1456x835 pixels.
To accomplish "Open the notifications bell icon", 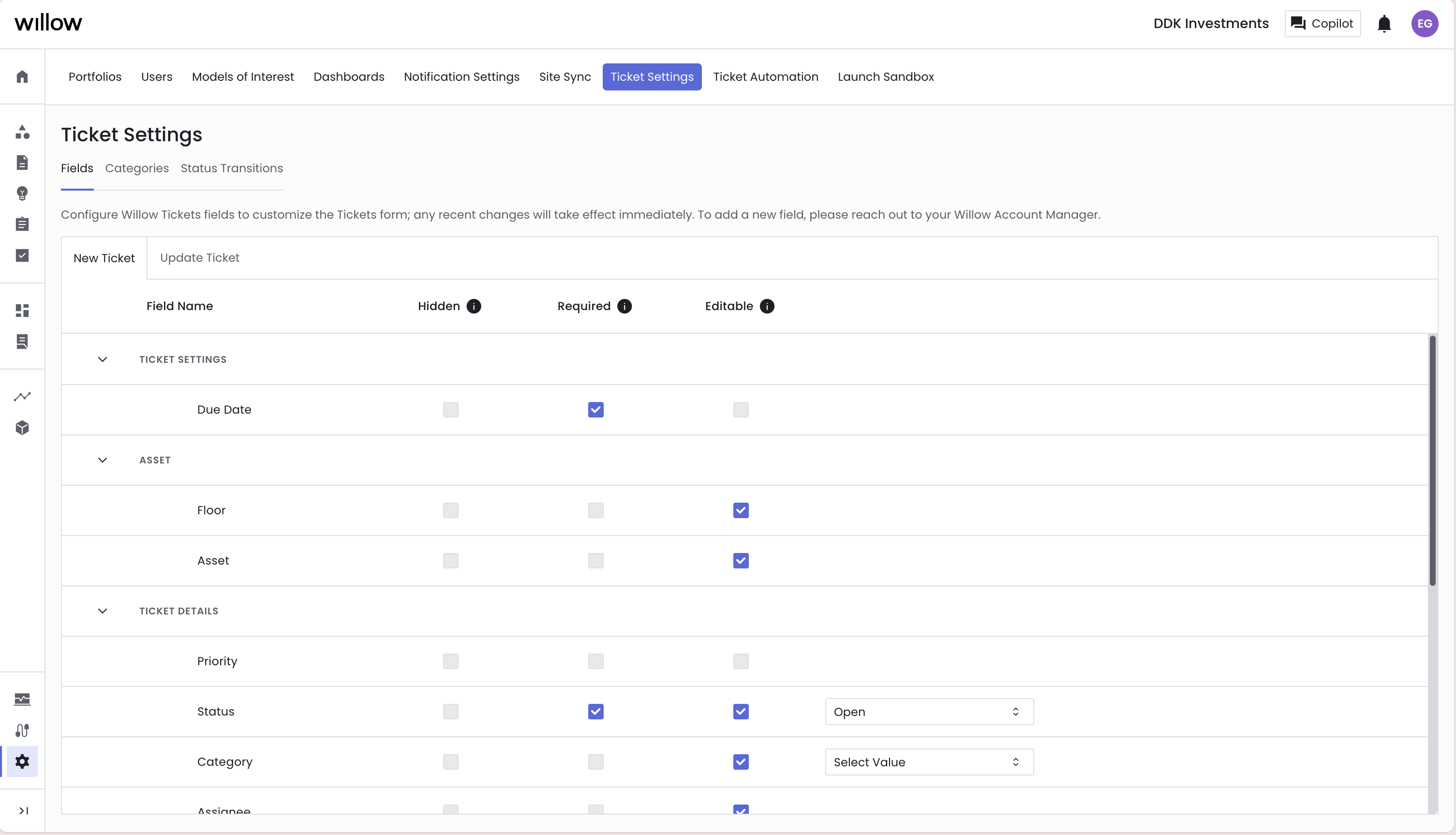I will (1384, 24).
